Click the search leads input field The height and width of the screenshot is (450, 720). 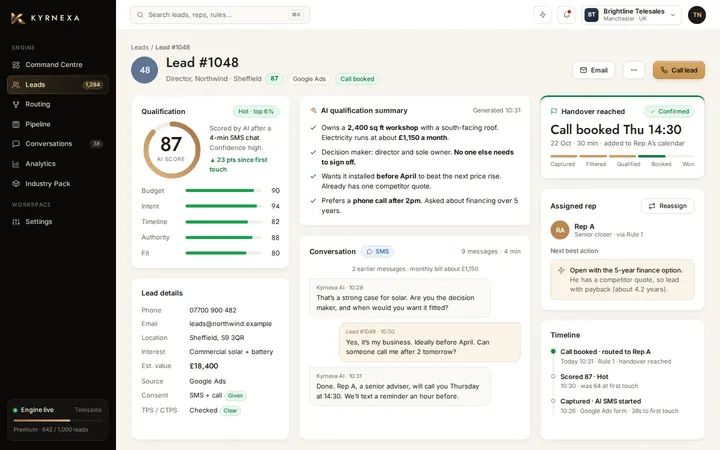[220, 15]
